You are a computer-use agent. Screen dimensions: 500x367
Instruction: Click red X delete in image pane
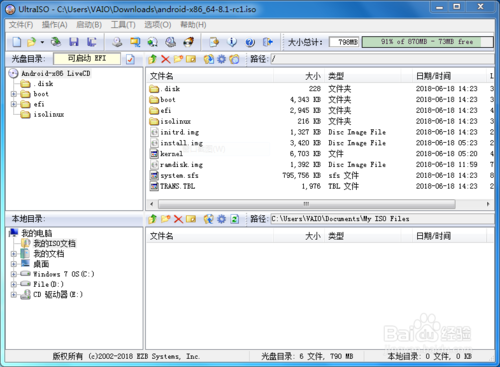pyautogui.click(x=165, y=59)
